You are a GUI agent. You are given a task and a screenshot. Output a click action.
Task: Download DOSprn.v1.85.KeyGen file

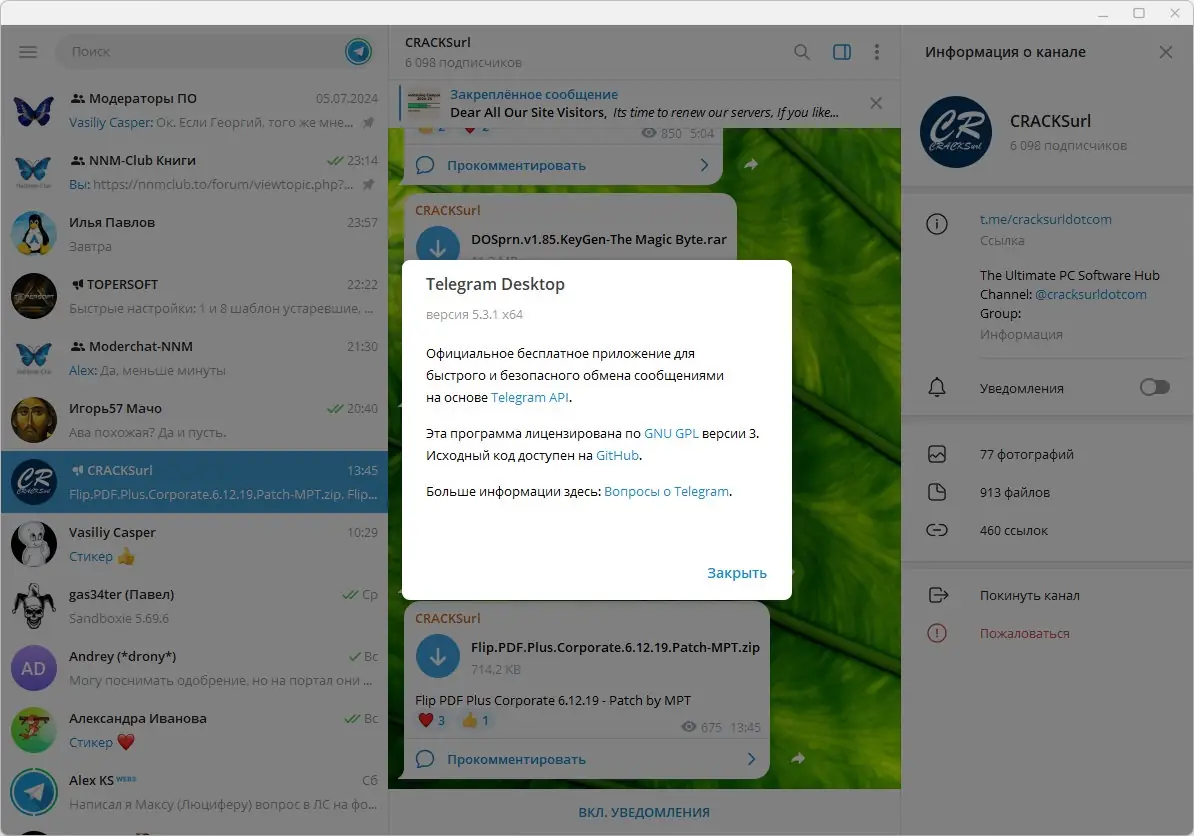tap(438, 246)
